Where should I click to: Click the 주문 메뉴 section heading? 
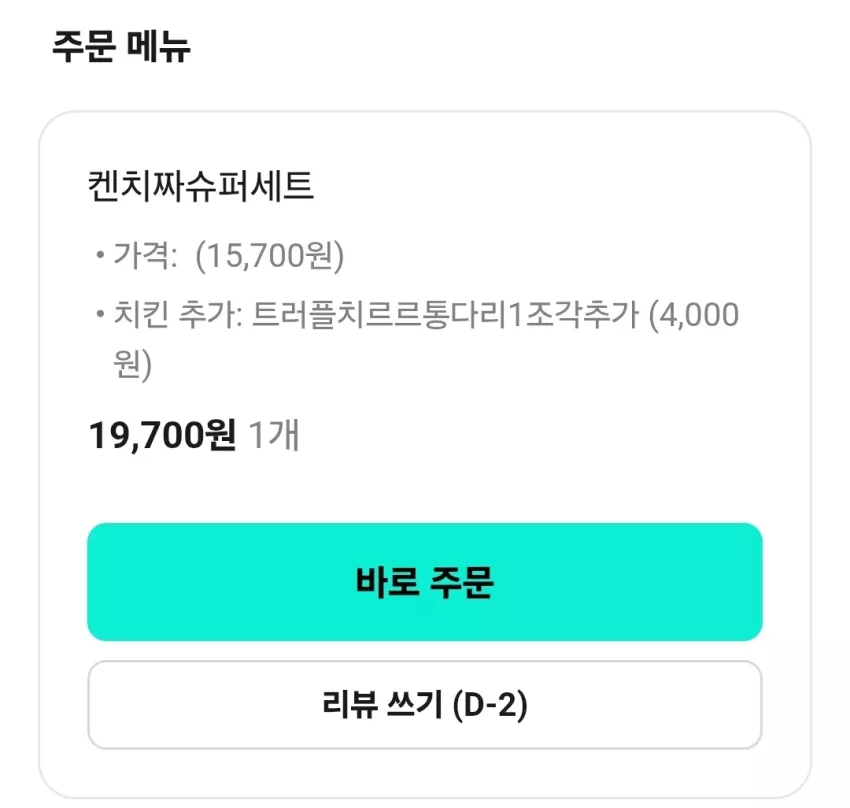(x=121, y=47)
